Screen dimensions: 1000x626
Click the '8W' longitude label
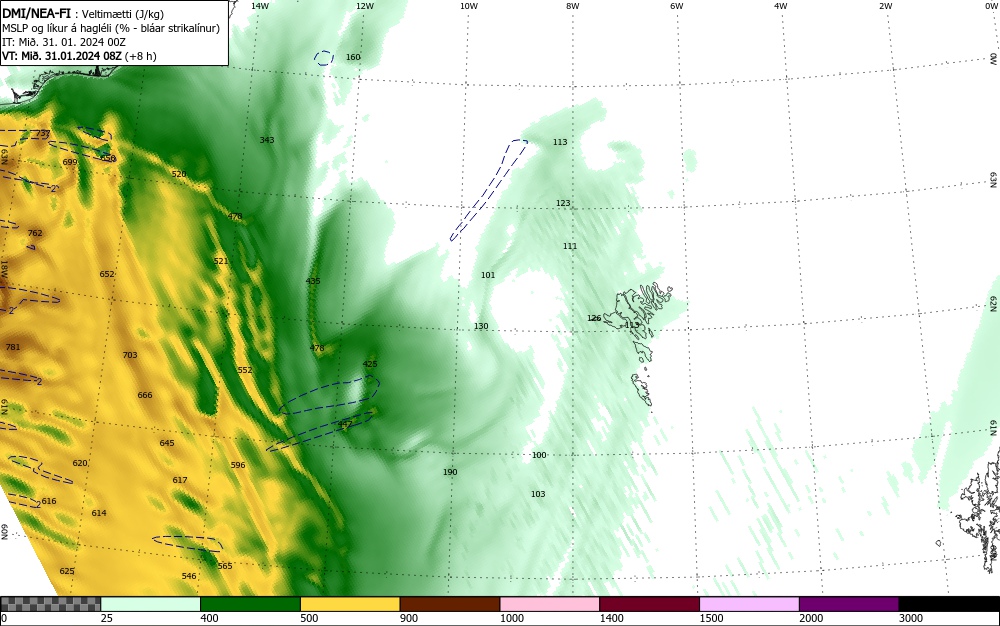click(x=573, y=6)
